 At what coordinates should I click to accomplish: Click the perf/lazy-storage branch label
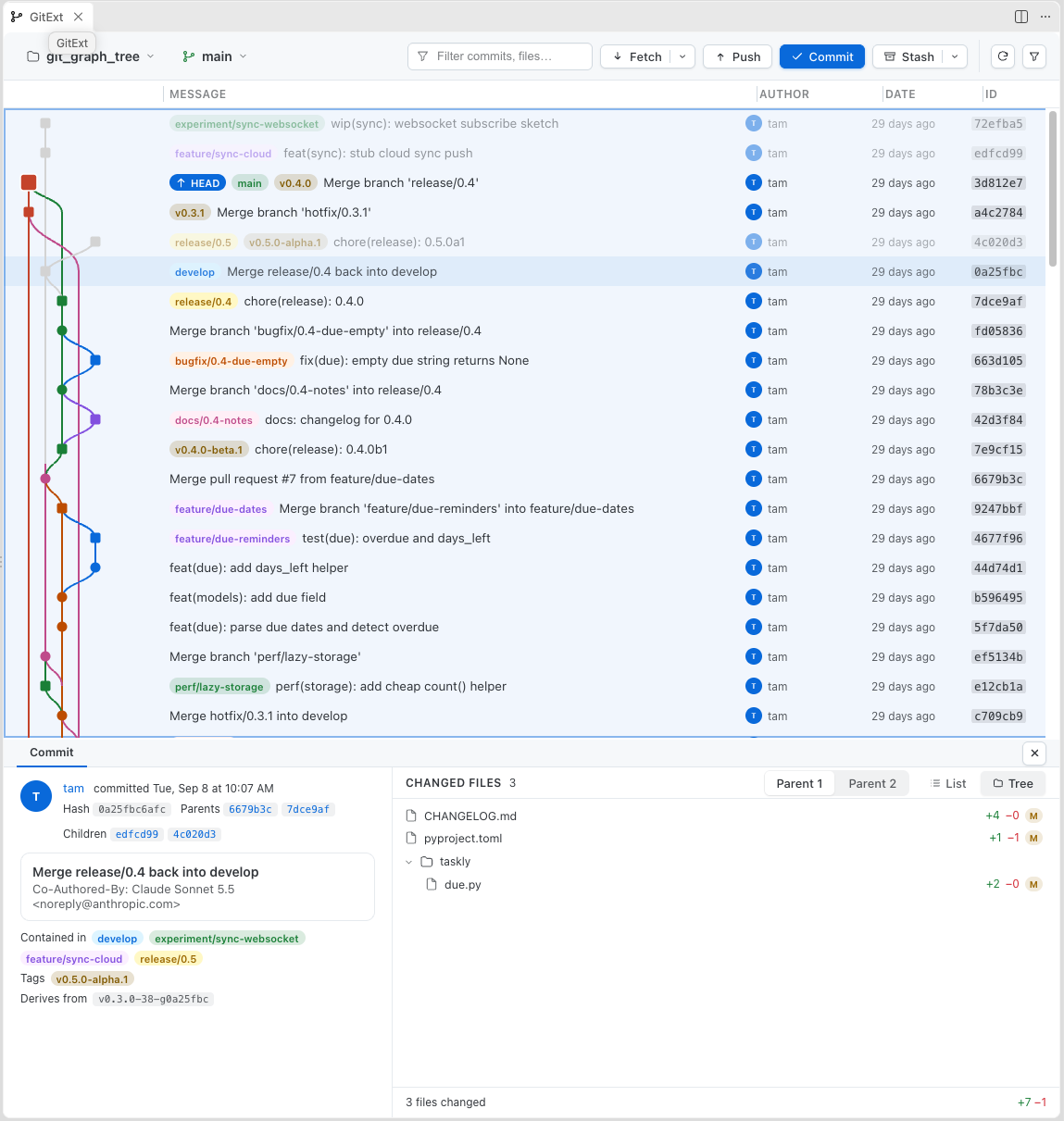pyautogui.click(x=219, y=687)
